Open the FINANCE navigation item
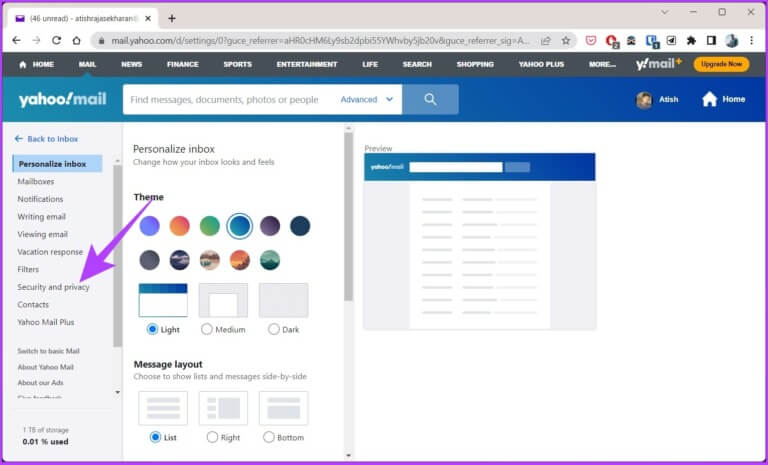This screenshot has width=768, height=465. [182, 64]
